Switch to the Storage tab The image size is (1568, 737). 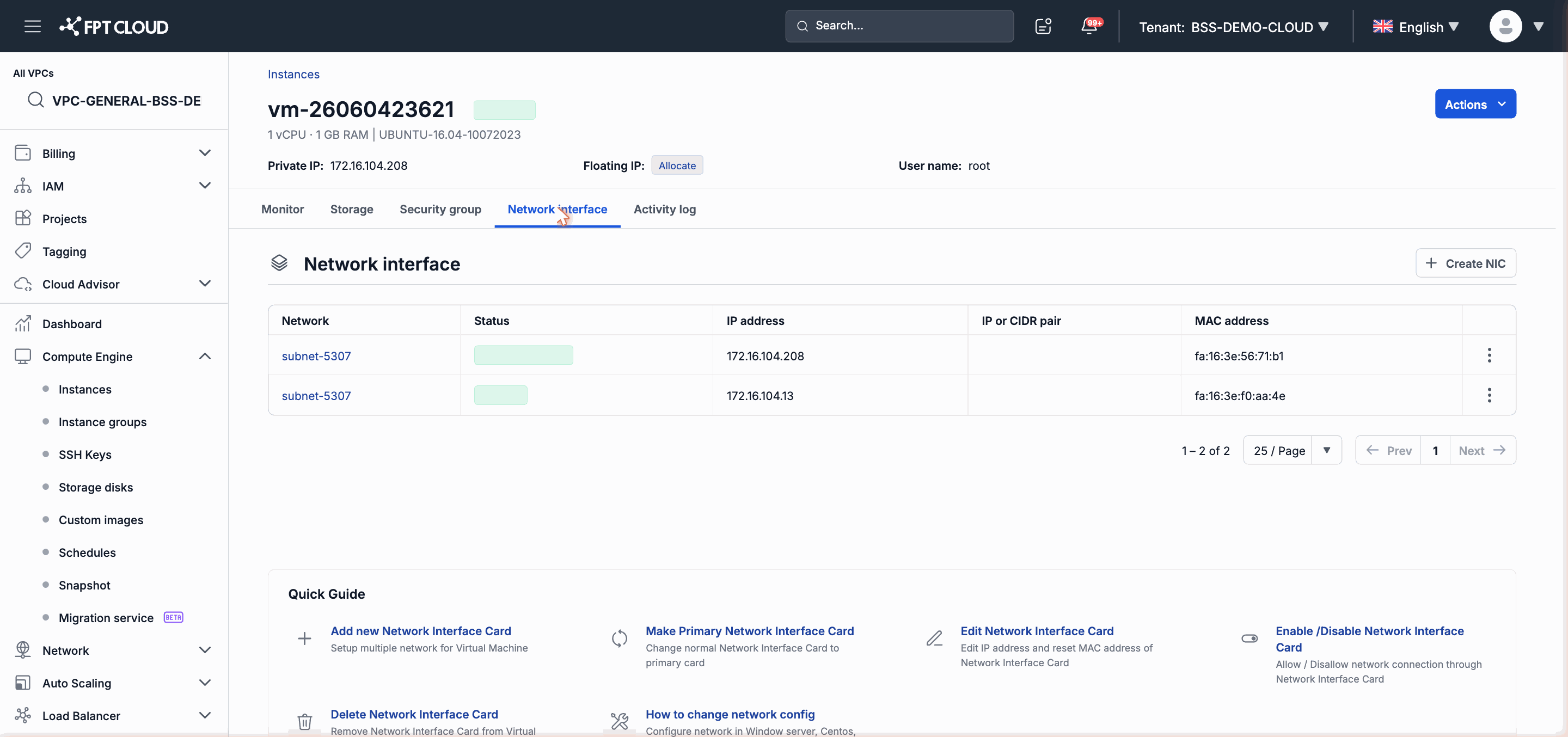coord(352,209)
